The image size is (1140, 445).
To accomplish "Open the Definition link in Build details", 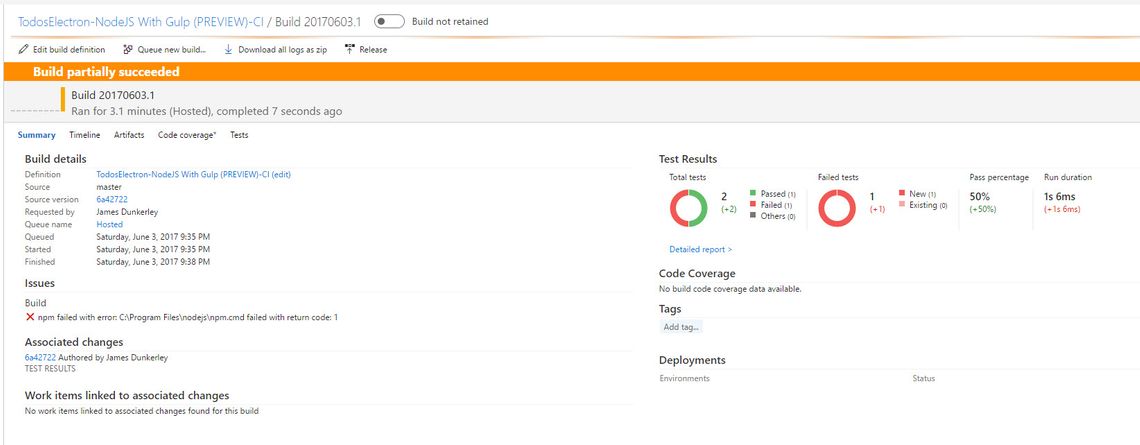I will pos(193,175).
